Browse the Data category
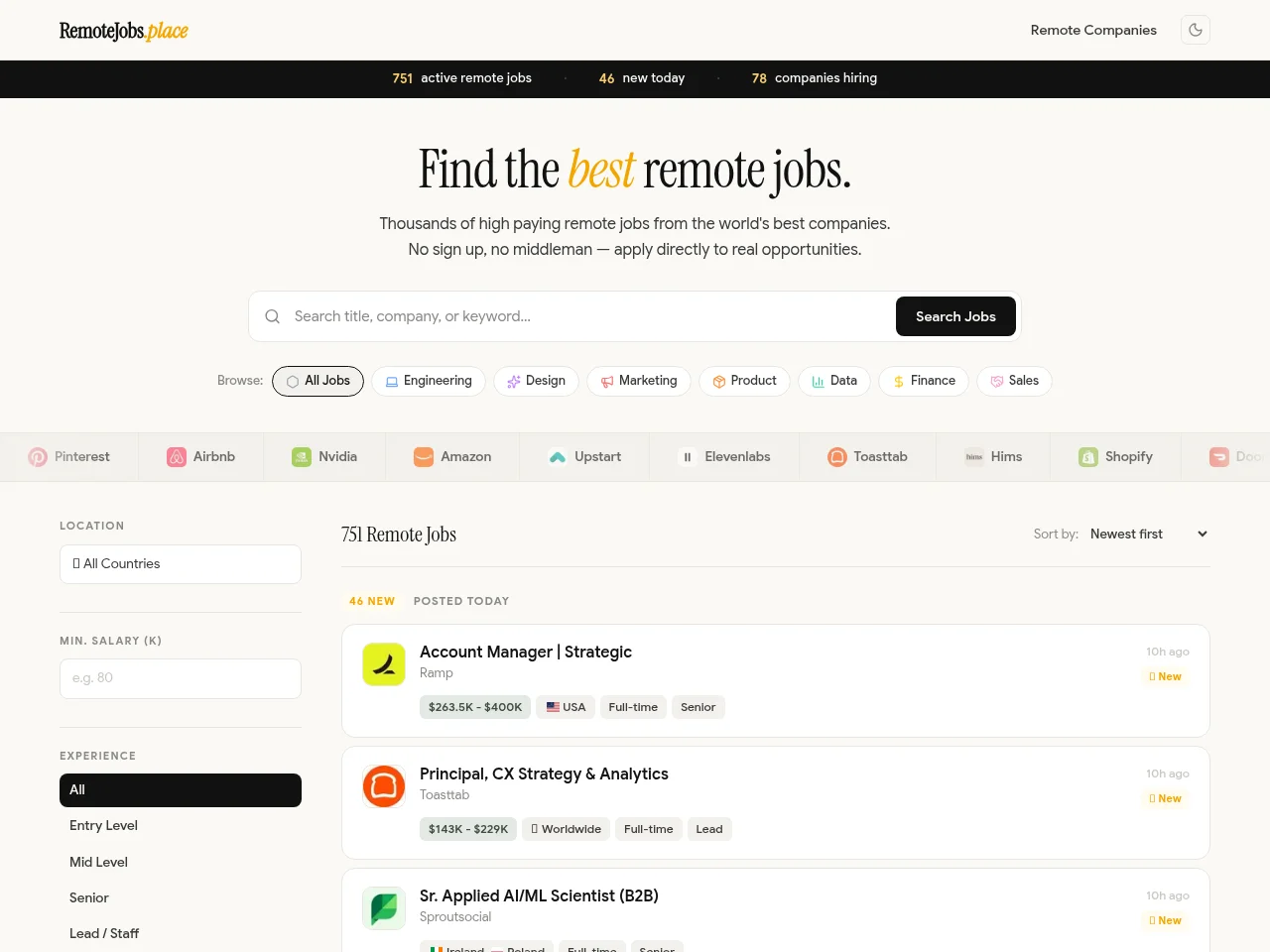The image size is (1270, 952). [x=834, y=381]
